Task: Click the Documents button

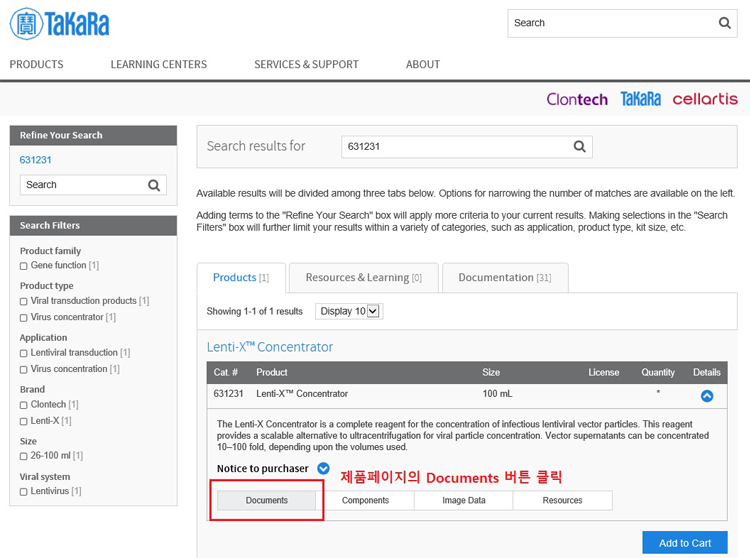Action: tap(266, 500)
